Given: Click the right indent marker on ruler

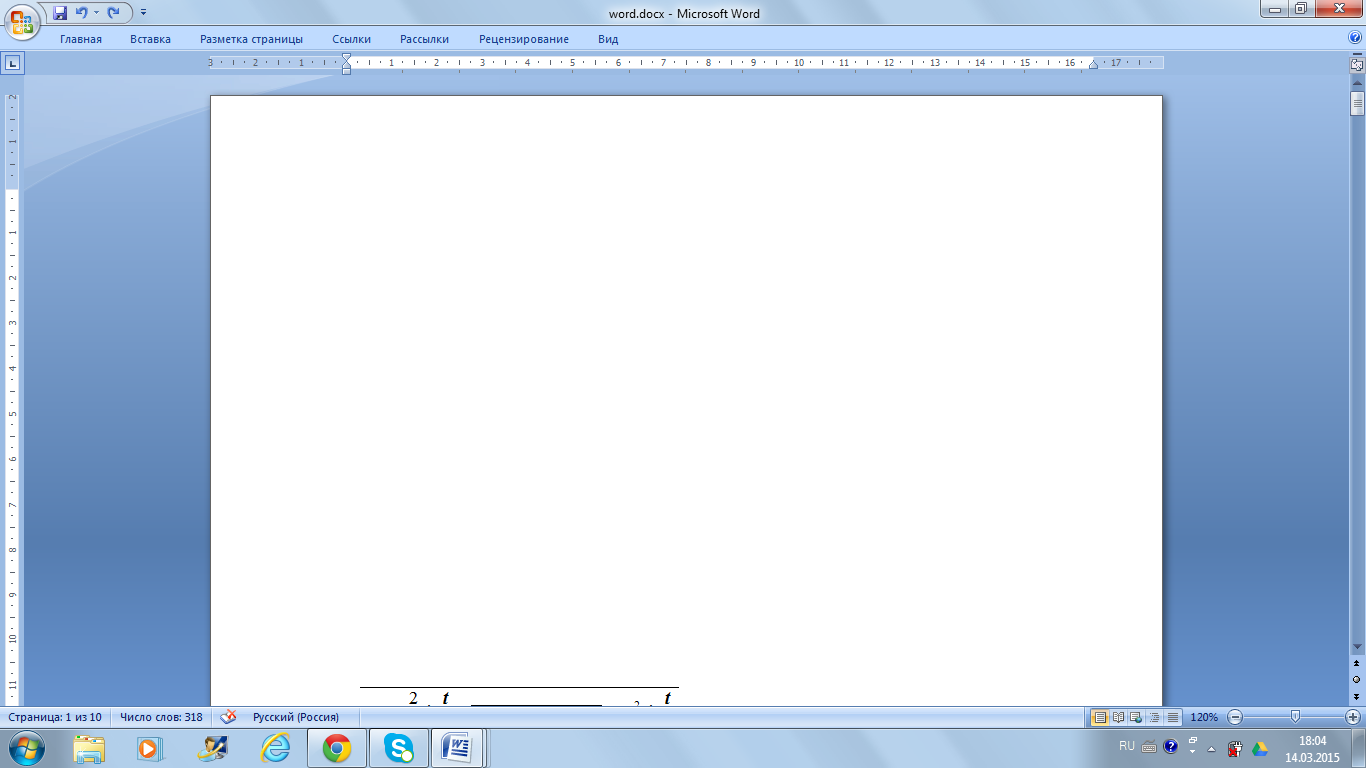Looking at the screenshot, I should (1093, 65).
